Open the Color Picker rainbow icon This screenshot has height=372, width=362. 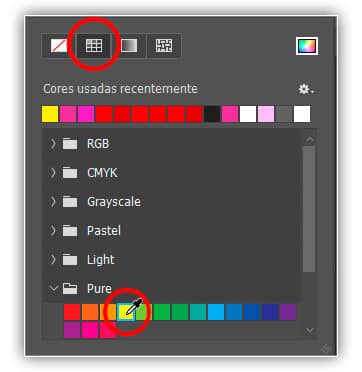coord(307,46)
